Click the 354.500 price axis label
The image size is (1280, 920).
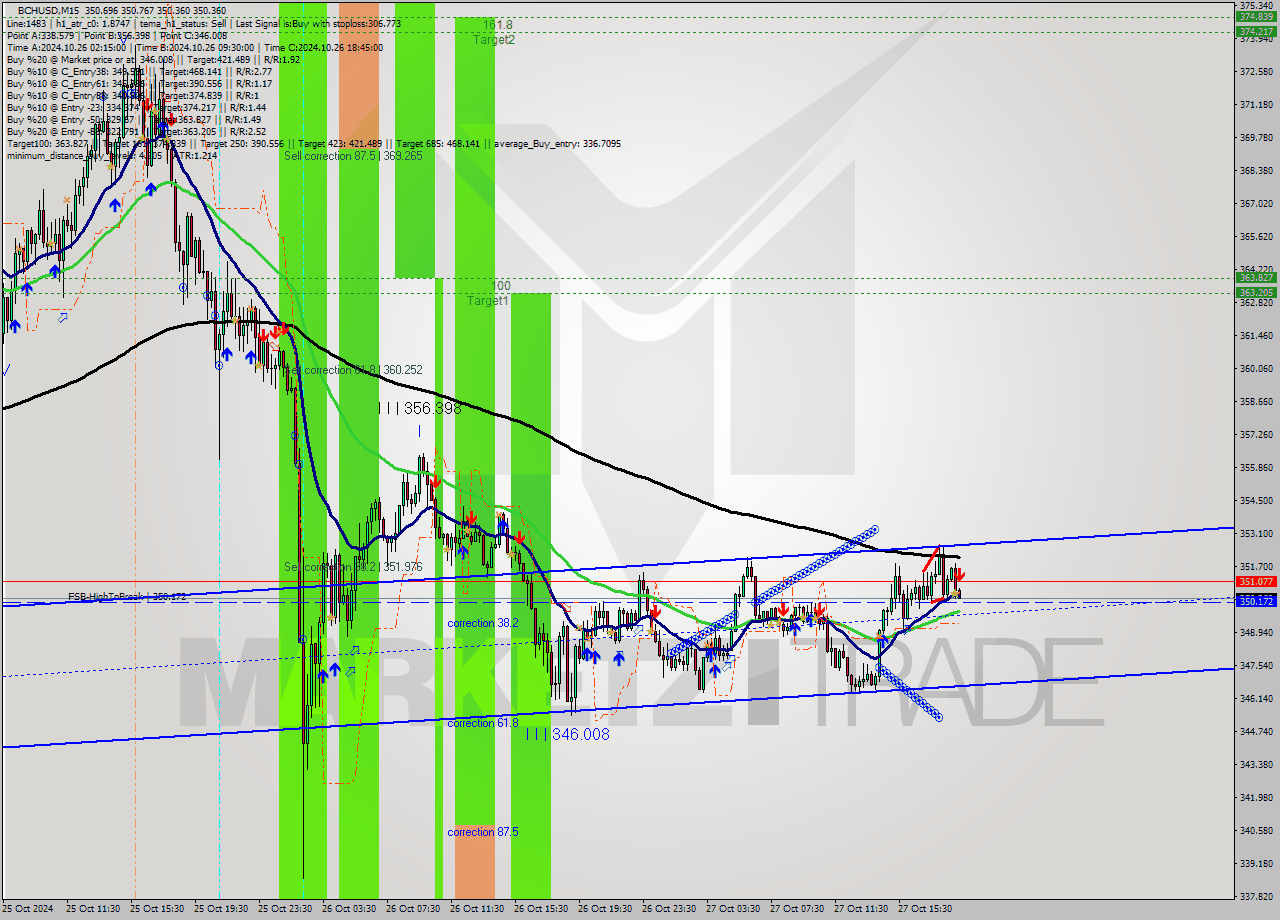tap(1256, 500)
